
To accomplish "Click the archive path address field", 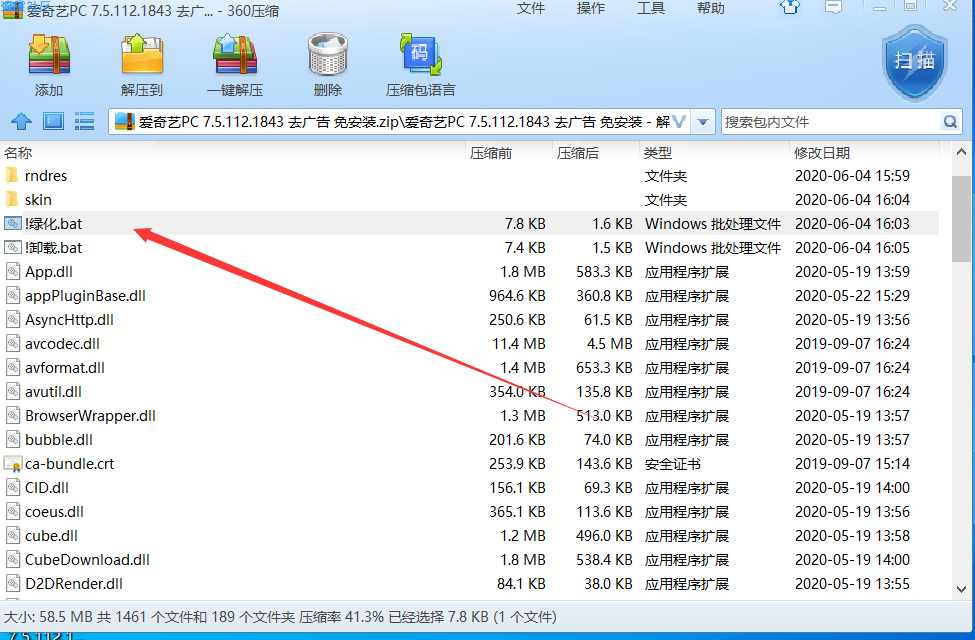I will pos(400,122).
